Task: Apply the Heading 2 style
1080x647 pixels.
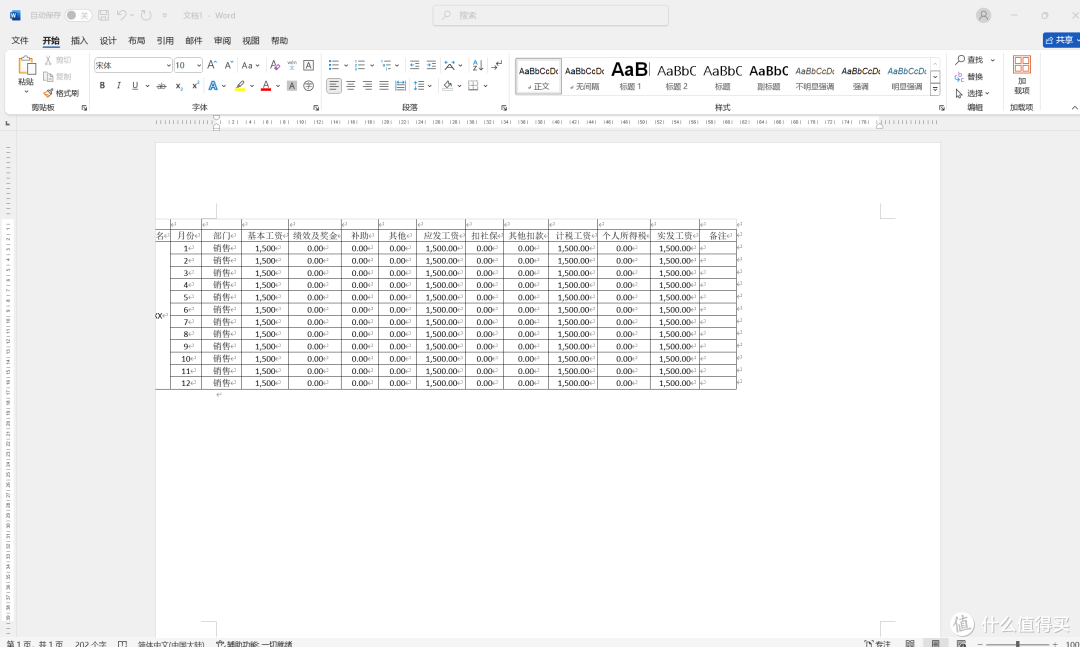Action: tap(676, 76)
